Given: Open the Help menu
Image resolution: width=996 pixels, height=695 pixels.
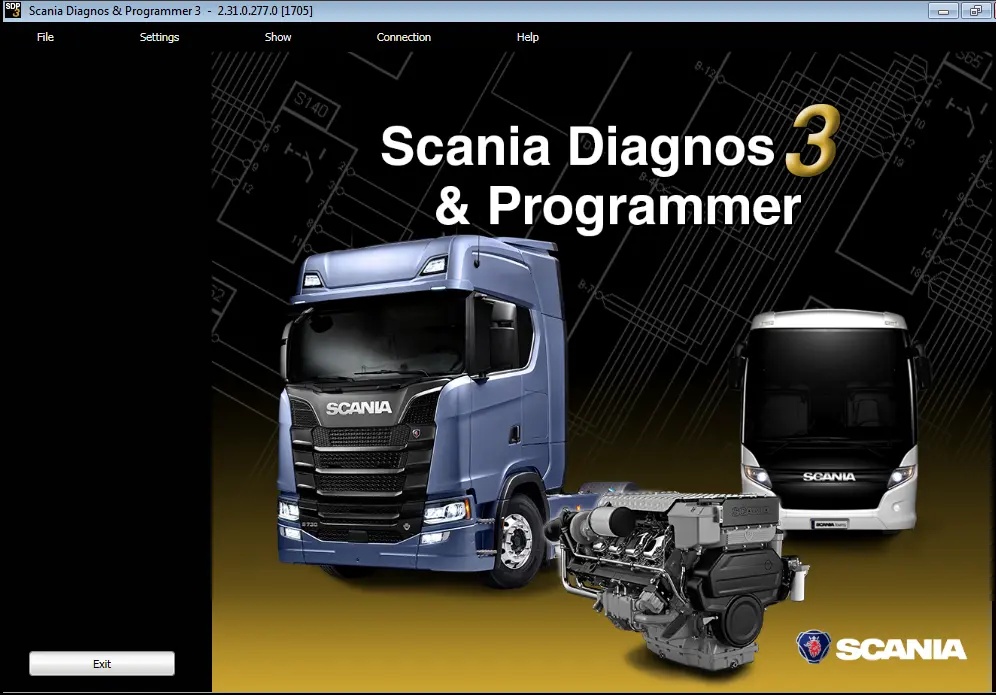Looking at the screenshot, I should point(527,37).
